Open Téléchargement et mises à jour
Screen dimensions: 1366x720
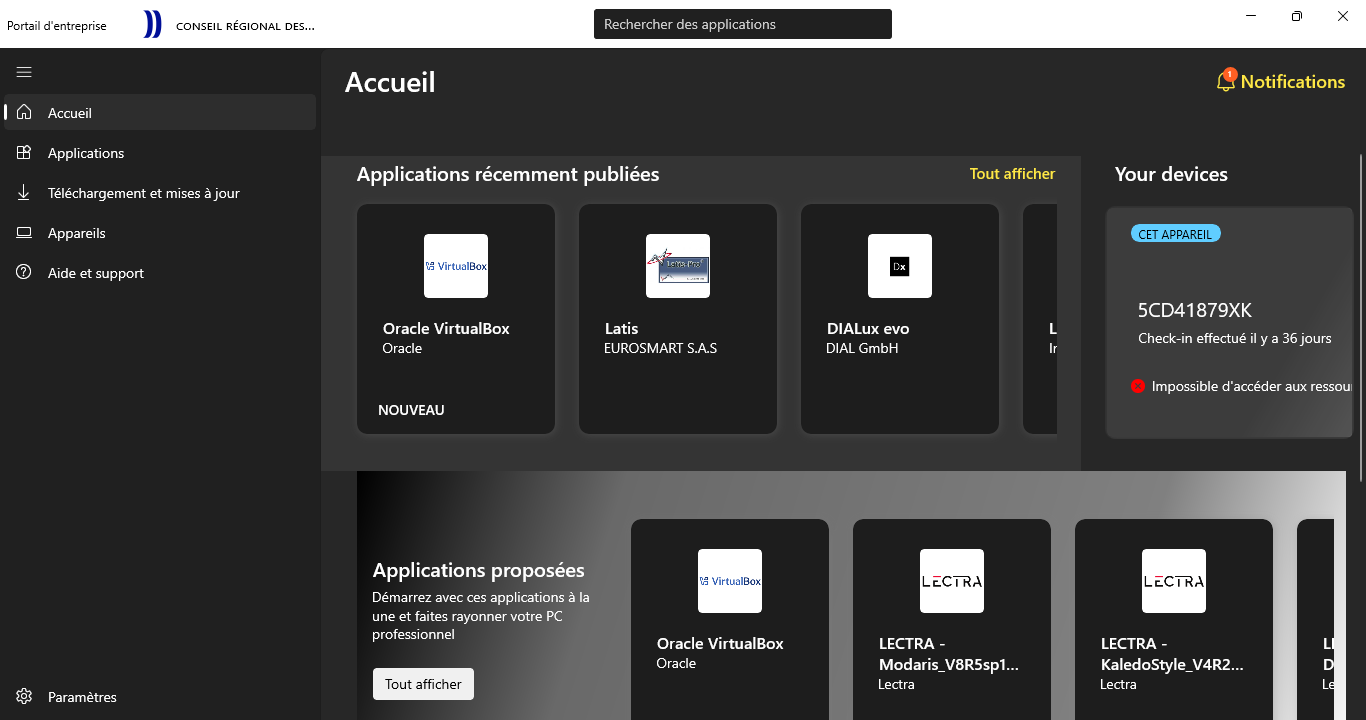tap(143, 193)
